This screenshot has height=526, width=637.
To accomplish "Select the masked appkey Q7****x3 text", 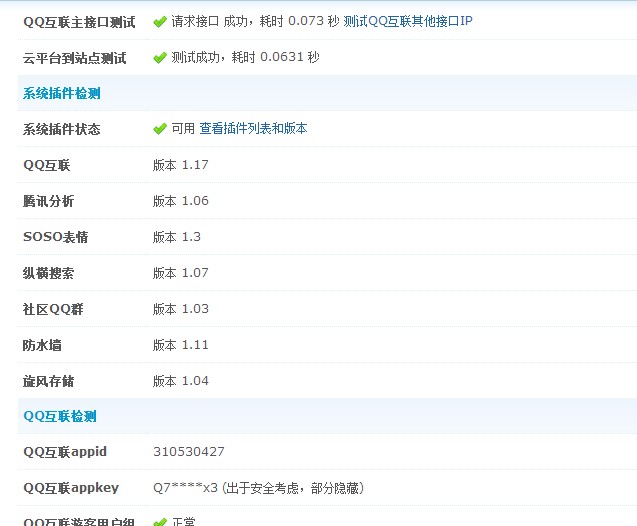I will (x=185, y=487).
